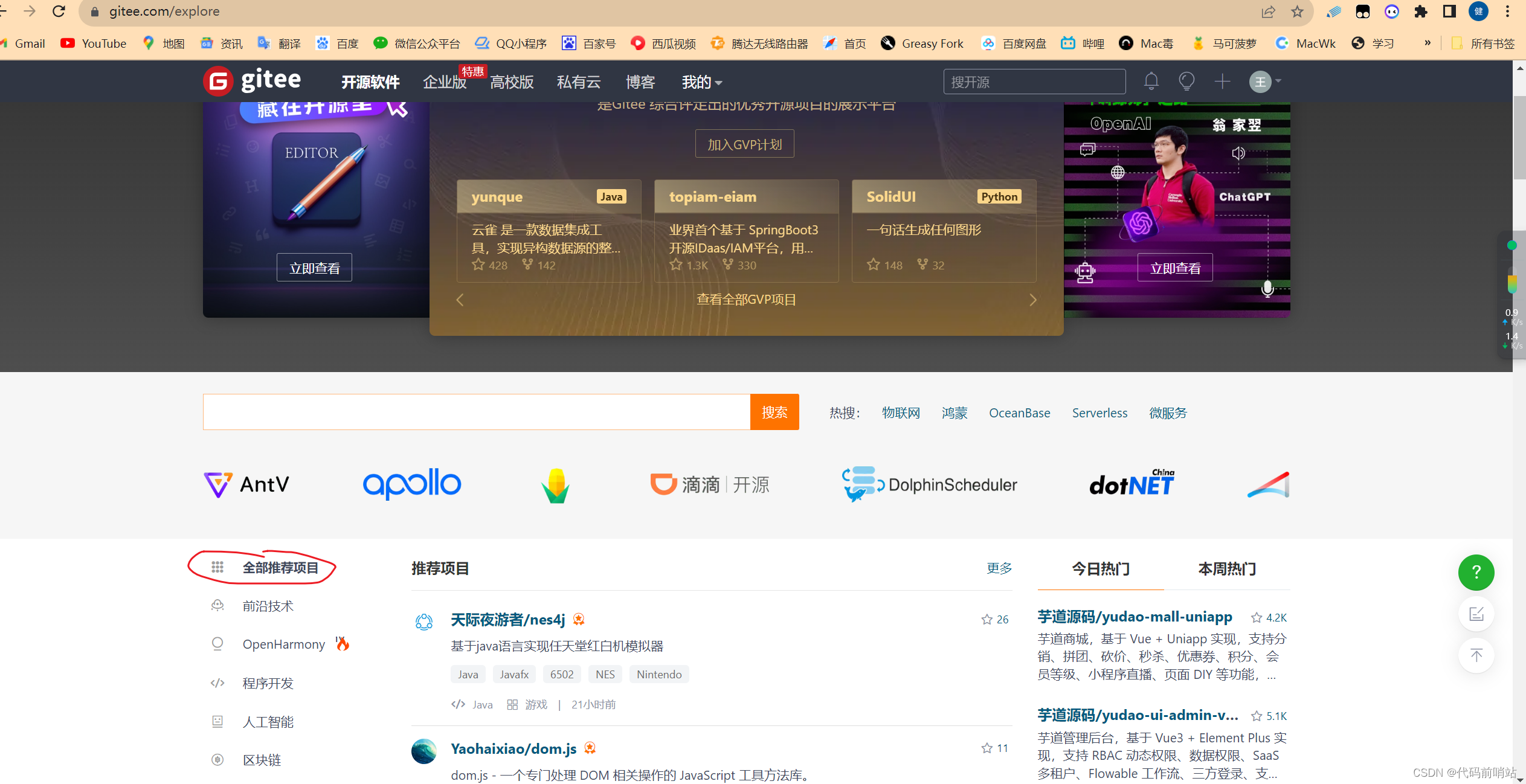Click the 加入GVP计划 button

click(x=744, y=144)
